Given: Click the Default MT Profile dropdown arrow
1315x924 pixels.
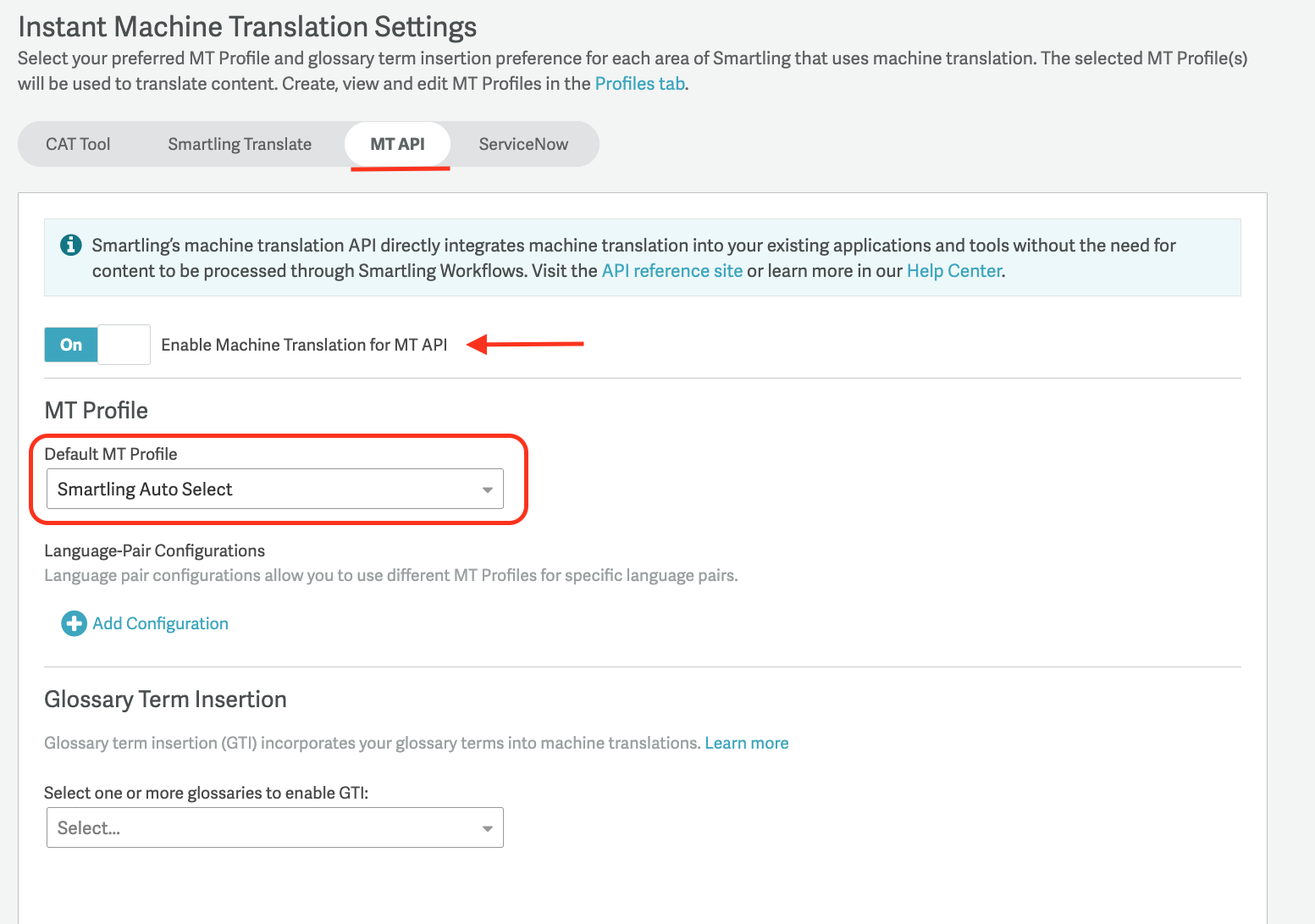Looking at the screenshot, I should pos(487,490).
